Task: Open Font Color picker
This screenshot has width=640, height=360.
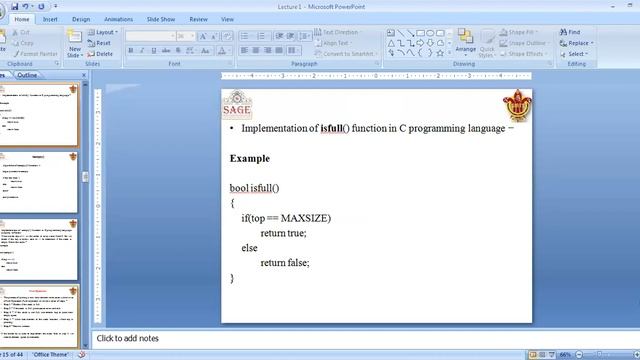Action: tap(223, 51)
